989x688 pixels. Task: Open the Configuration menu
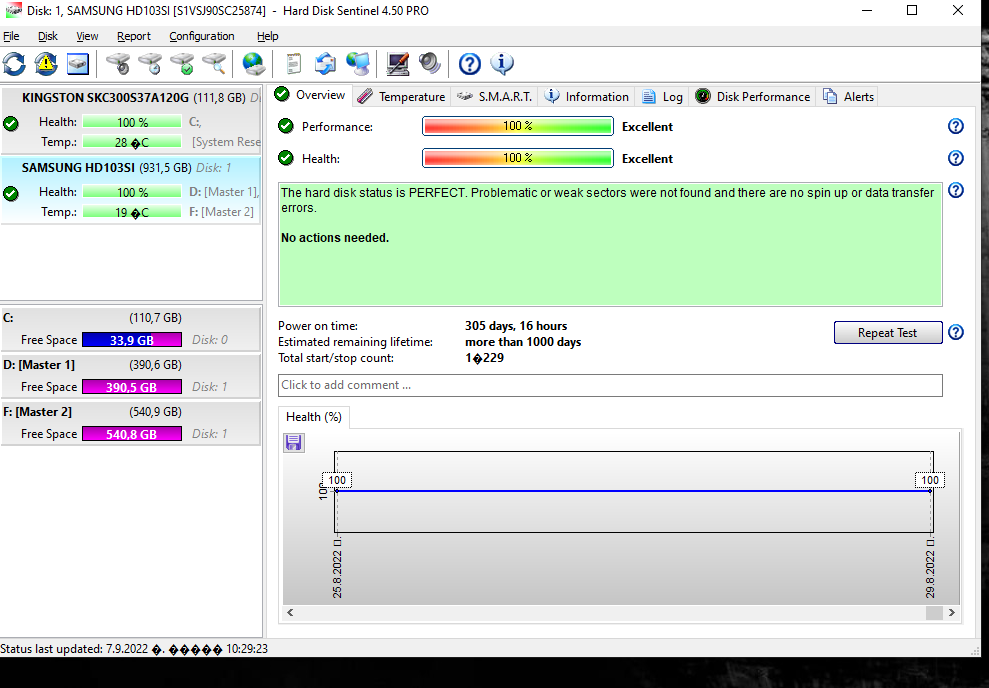coord(201,36)
